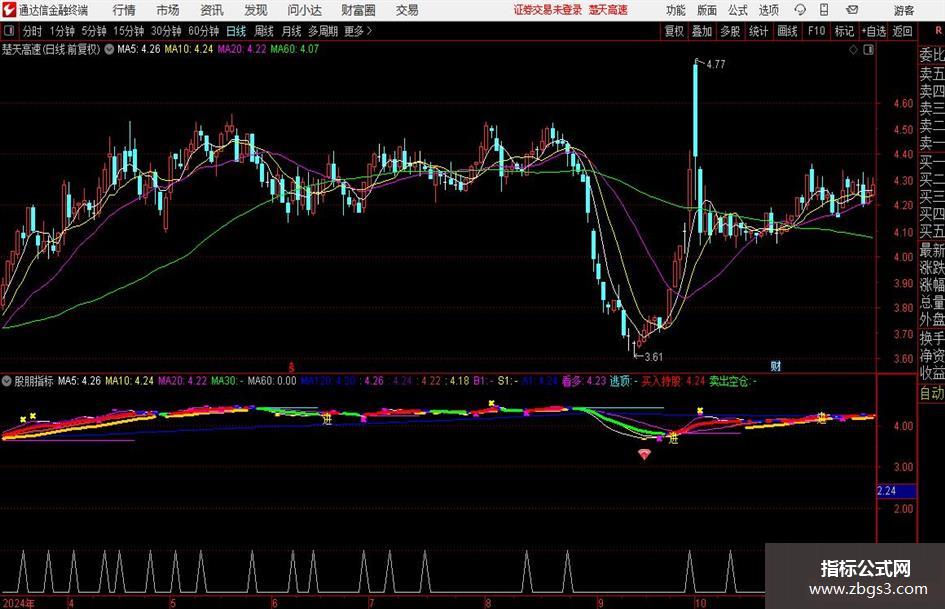Open the 资讯 menu
This screenshot has height=609, width=945.
point(212,10)
